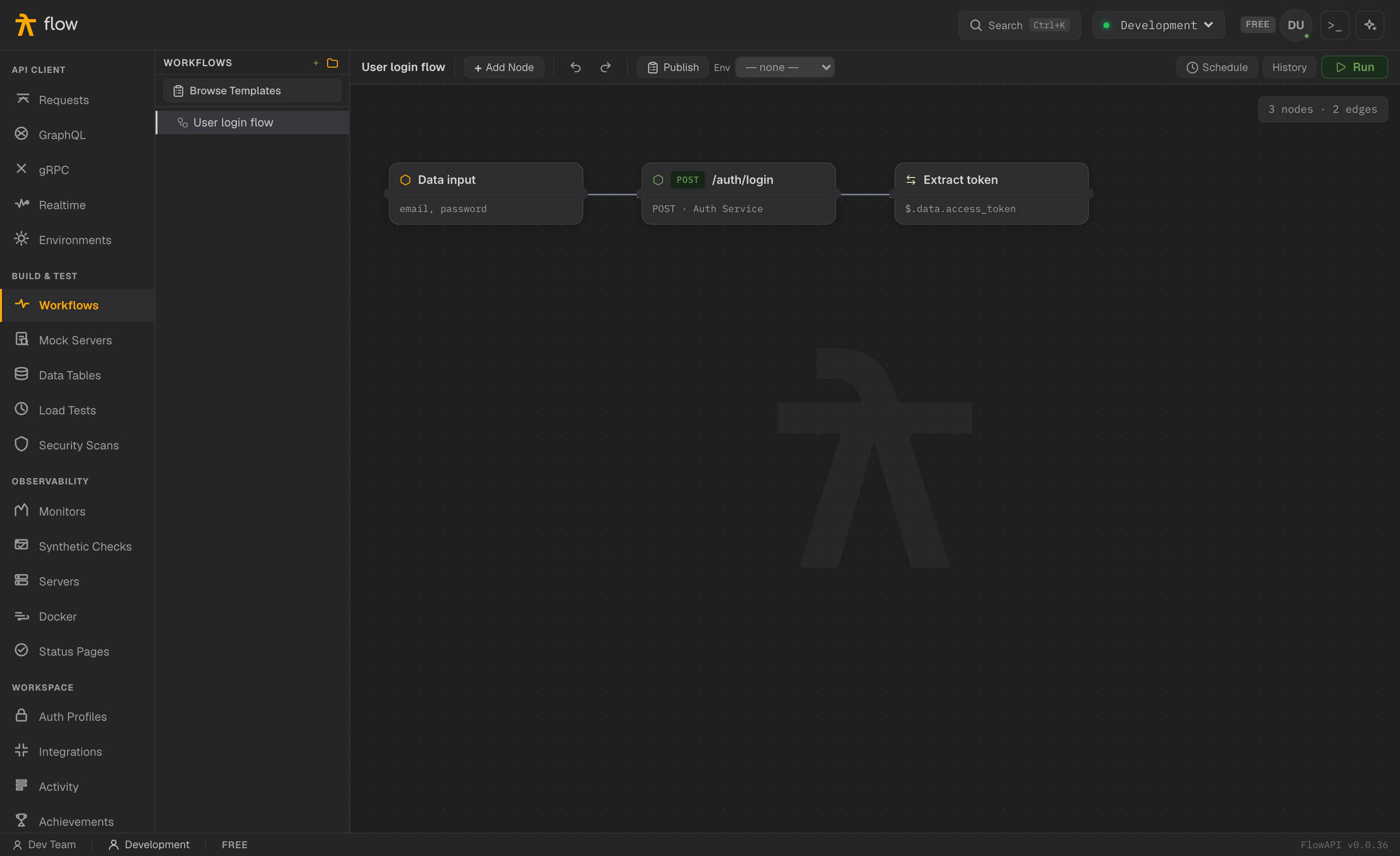Open the DU user avatar menu
The image size is (1400, 856).
click(x=1295, y=25)
